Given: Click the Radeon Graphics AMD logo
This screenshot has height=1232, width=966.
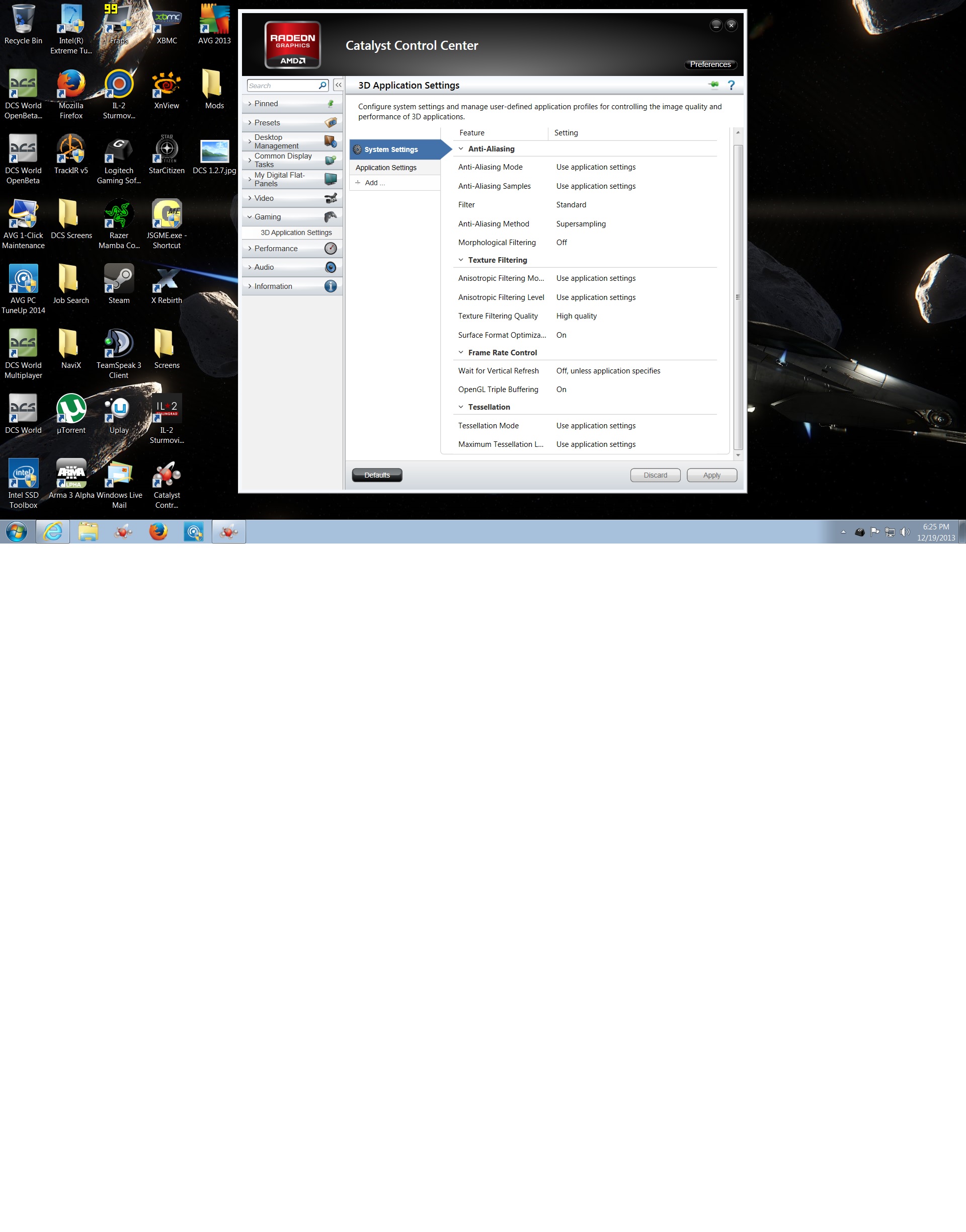Looking at the screenshot, I should point(293,45).
